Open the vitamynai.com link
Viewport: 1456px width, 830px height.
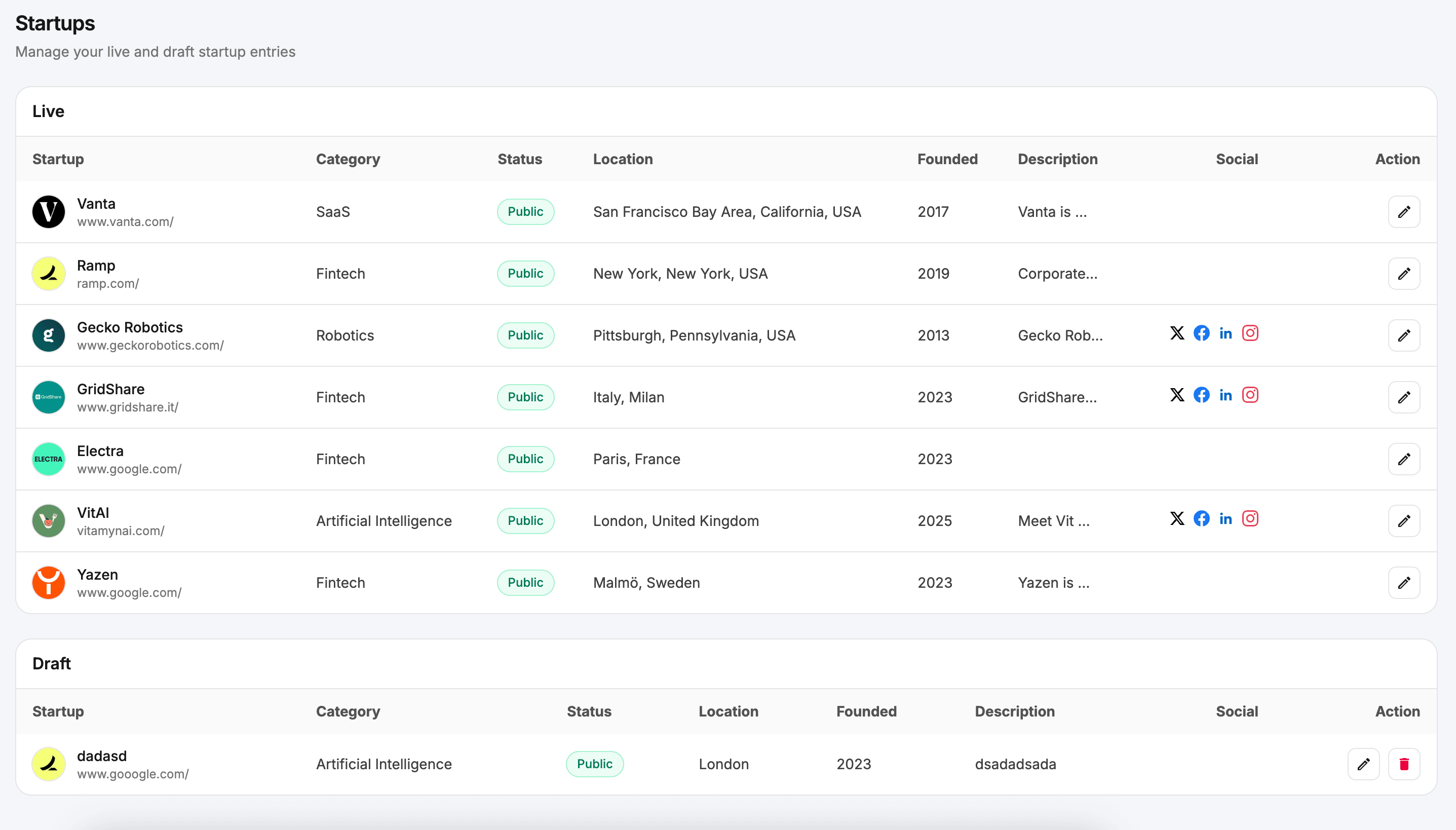pyautogui.click(x=120, y=530)
